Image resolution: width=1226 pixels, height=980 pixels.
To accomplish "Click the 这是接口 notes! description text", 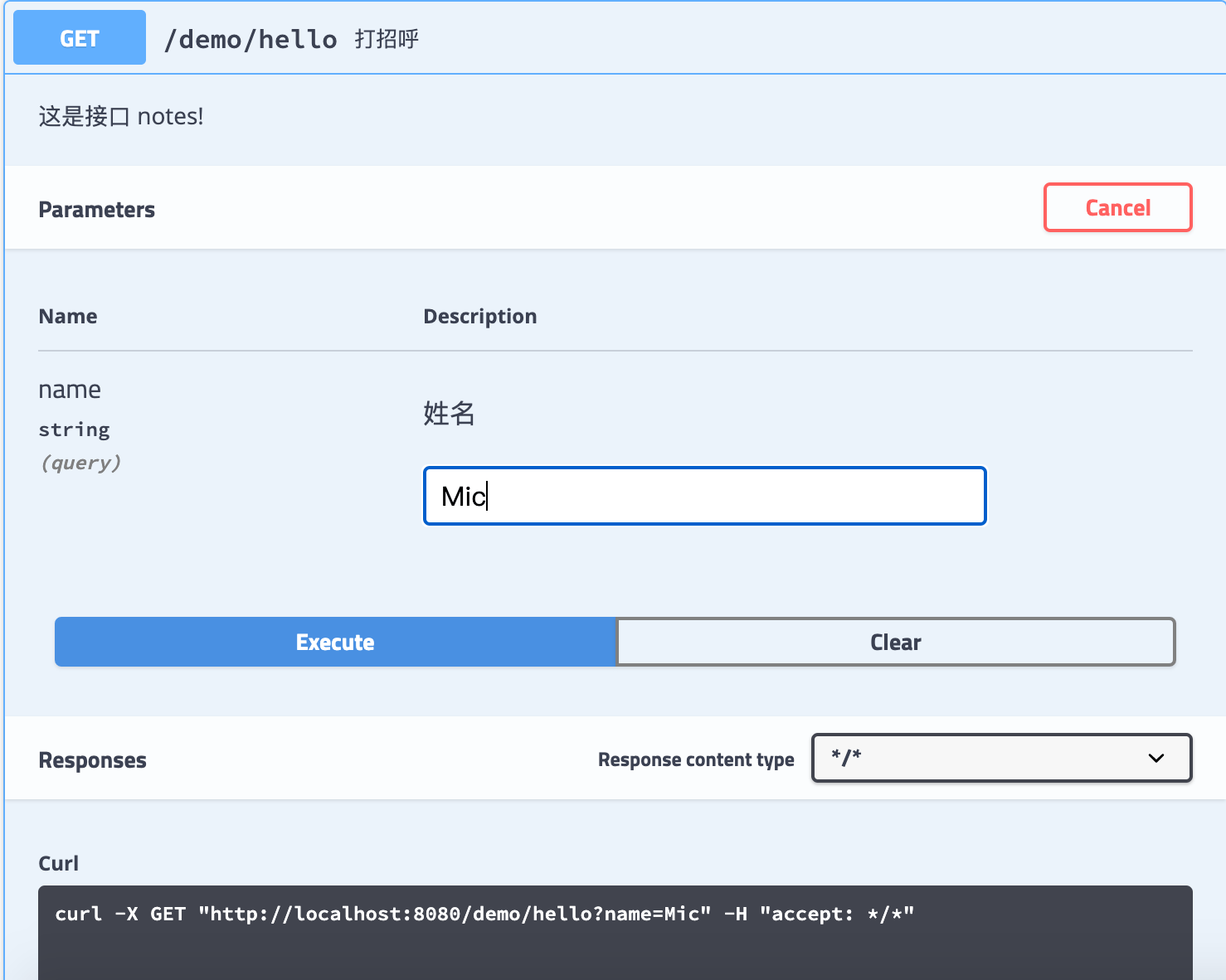I will (121, 116).
